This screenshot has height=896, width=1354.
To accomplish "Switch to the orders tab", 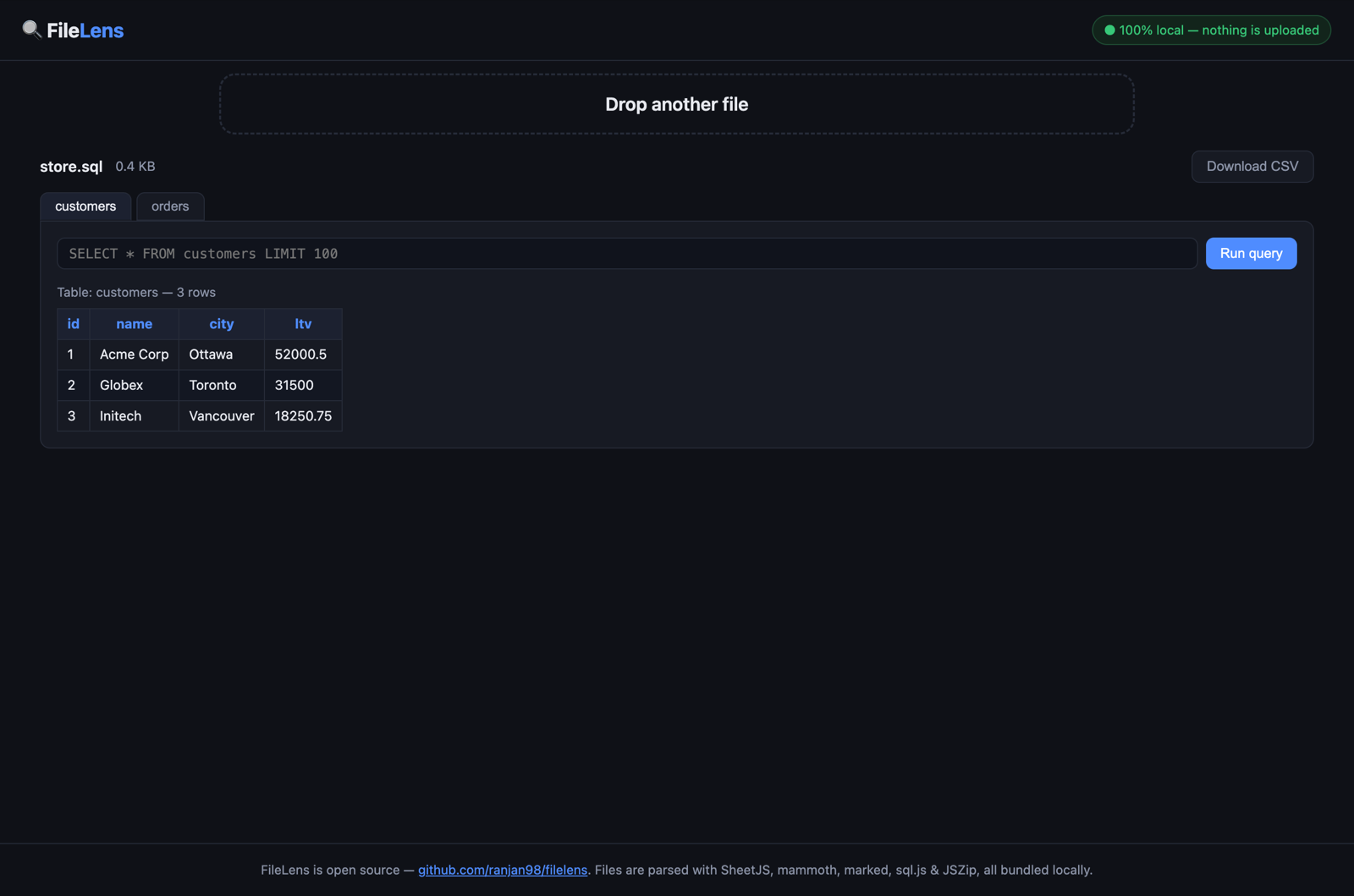I will coord(170,206).
